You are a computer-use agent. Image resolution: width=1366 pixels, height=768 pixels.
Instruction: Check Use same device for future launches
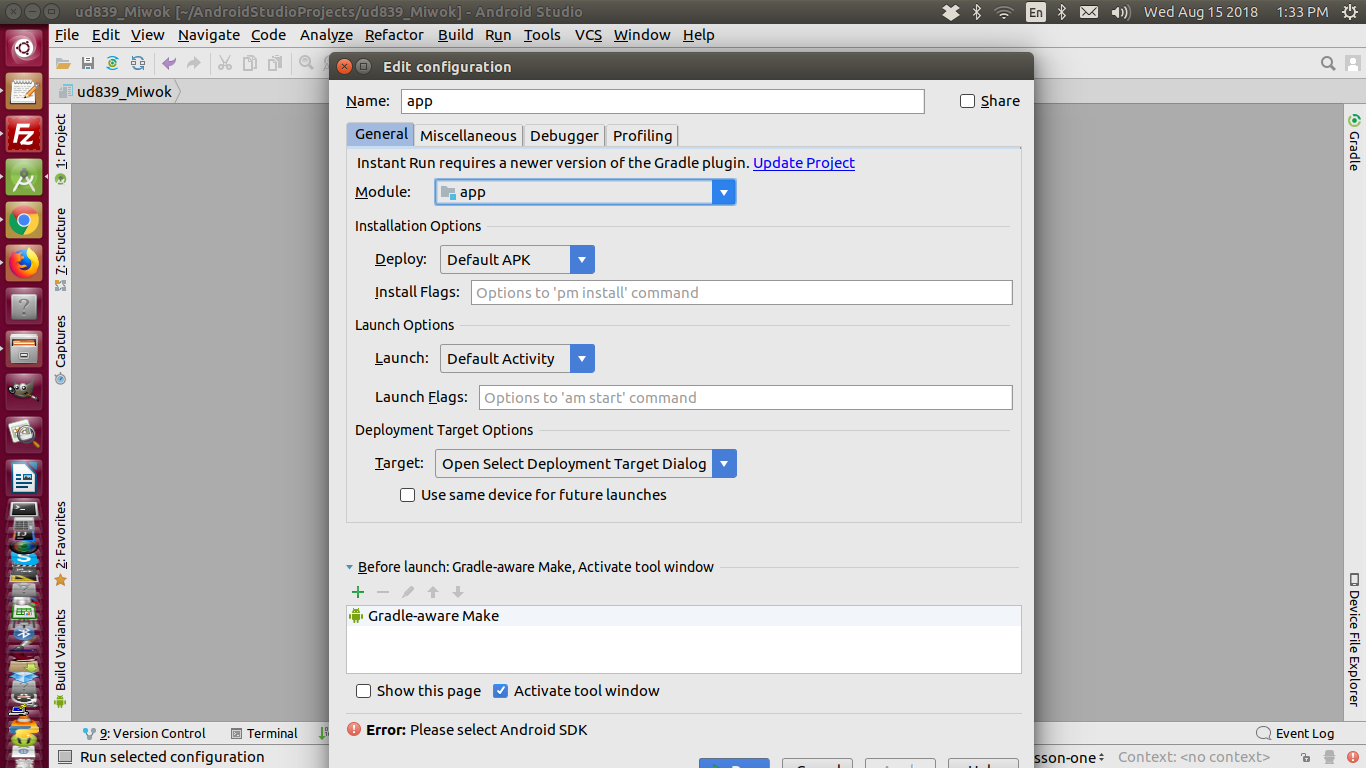click(407, 495)
